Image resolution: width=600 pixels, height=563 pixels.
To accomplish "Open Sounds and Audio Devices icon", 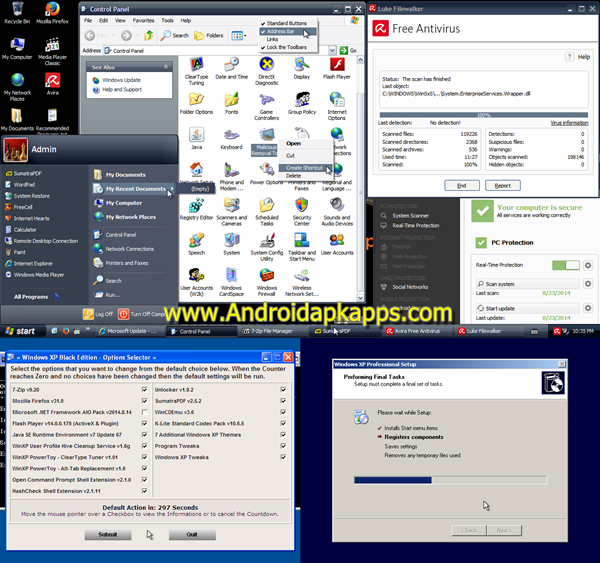I will click(x=337, y=212).
